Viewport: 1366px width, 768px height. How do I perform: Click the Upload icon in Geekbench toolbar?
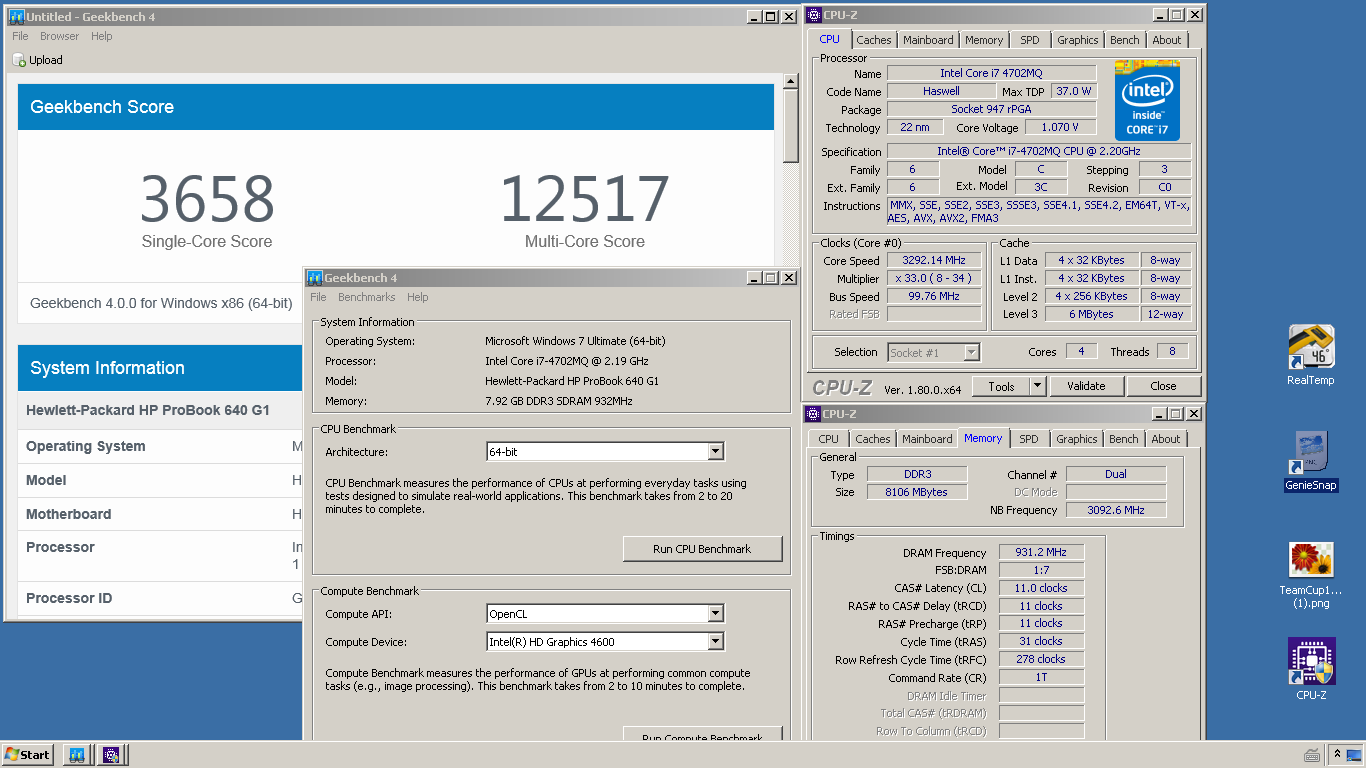point(20,60)
